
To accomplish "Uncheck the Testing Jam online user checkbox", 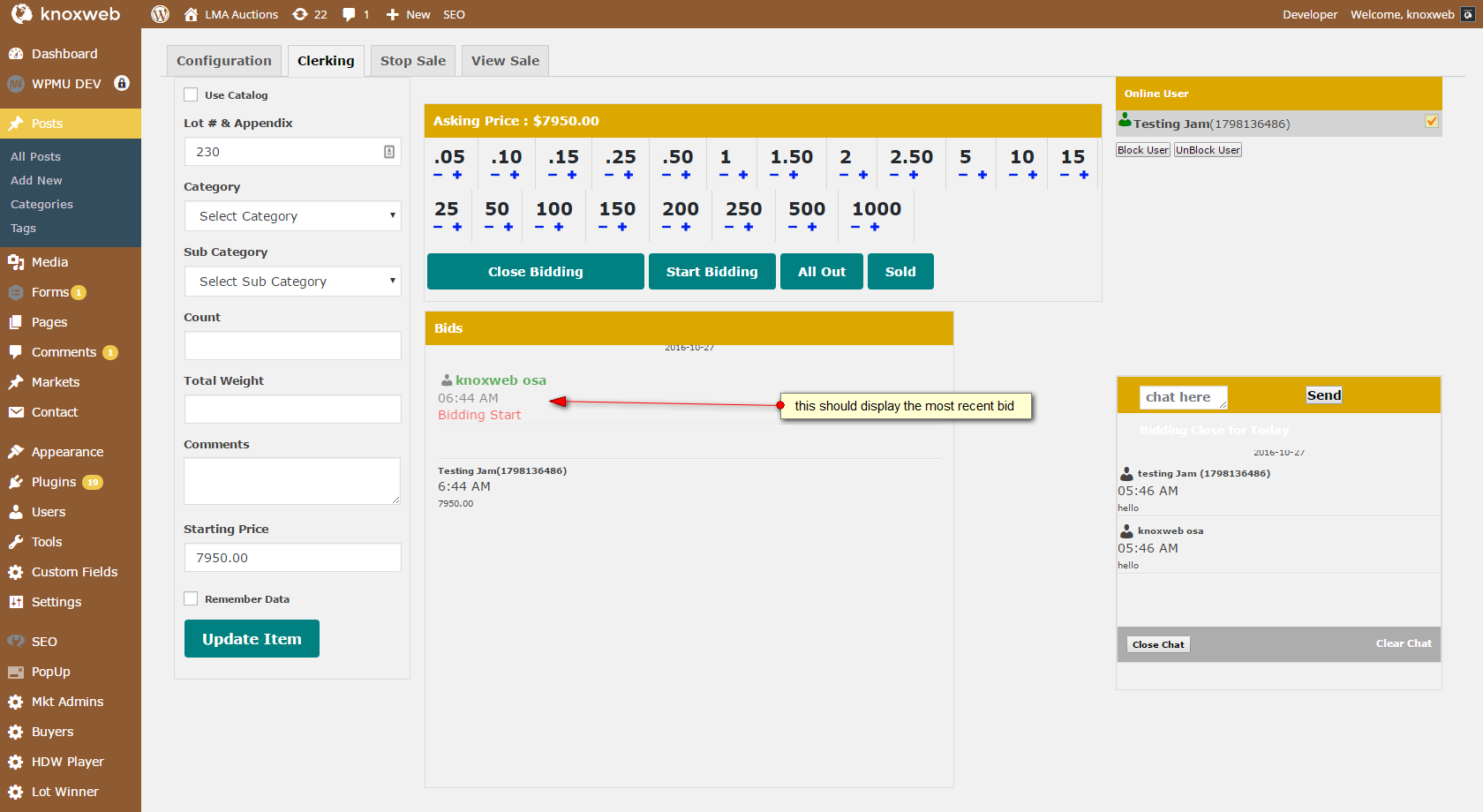I will pos(1432,122).
